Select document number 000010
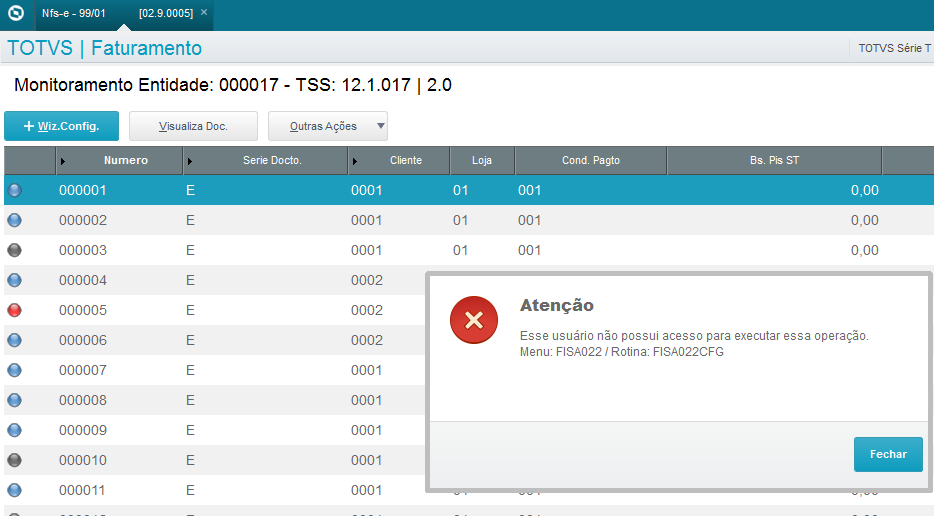Image resolution: width=934 pixels, height=516 pixels. coord(83,460)
